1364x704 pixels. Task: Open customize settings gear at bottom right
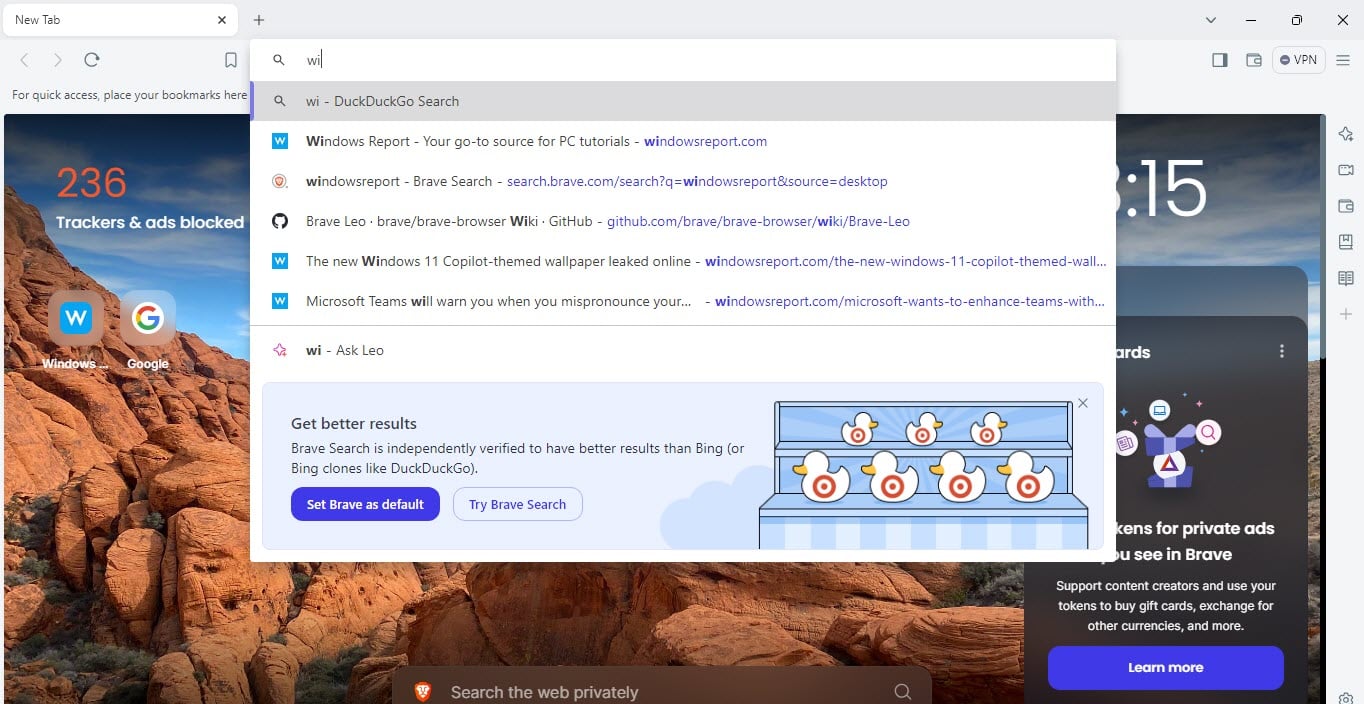point(1346,698)
